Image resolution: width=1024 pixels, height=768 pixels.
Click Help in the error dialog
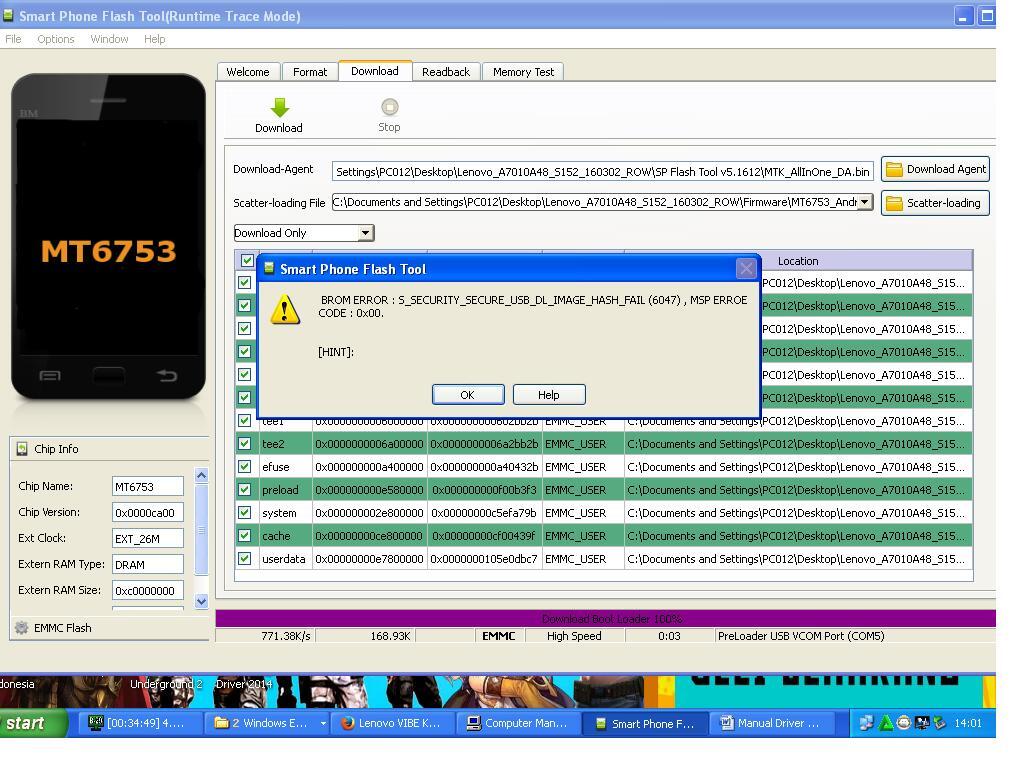(x=548, y=394)
